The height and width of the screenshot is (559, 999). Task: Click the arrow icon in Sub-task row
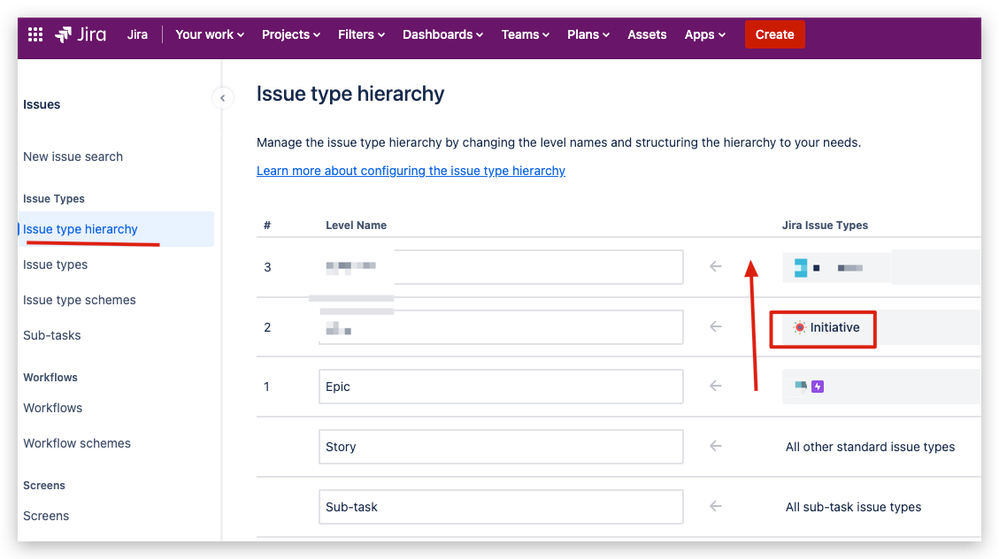tap(715, 506)
